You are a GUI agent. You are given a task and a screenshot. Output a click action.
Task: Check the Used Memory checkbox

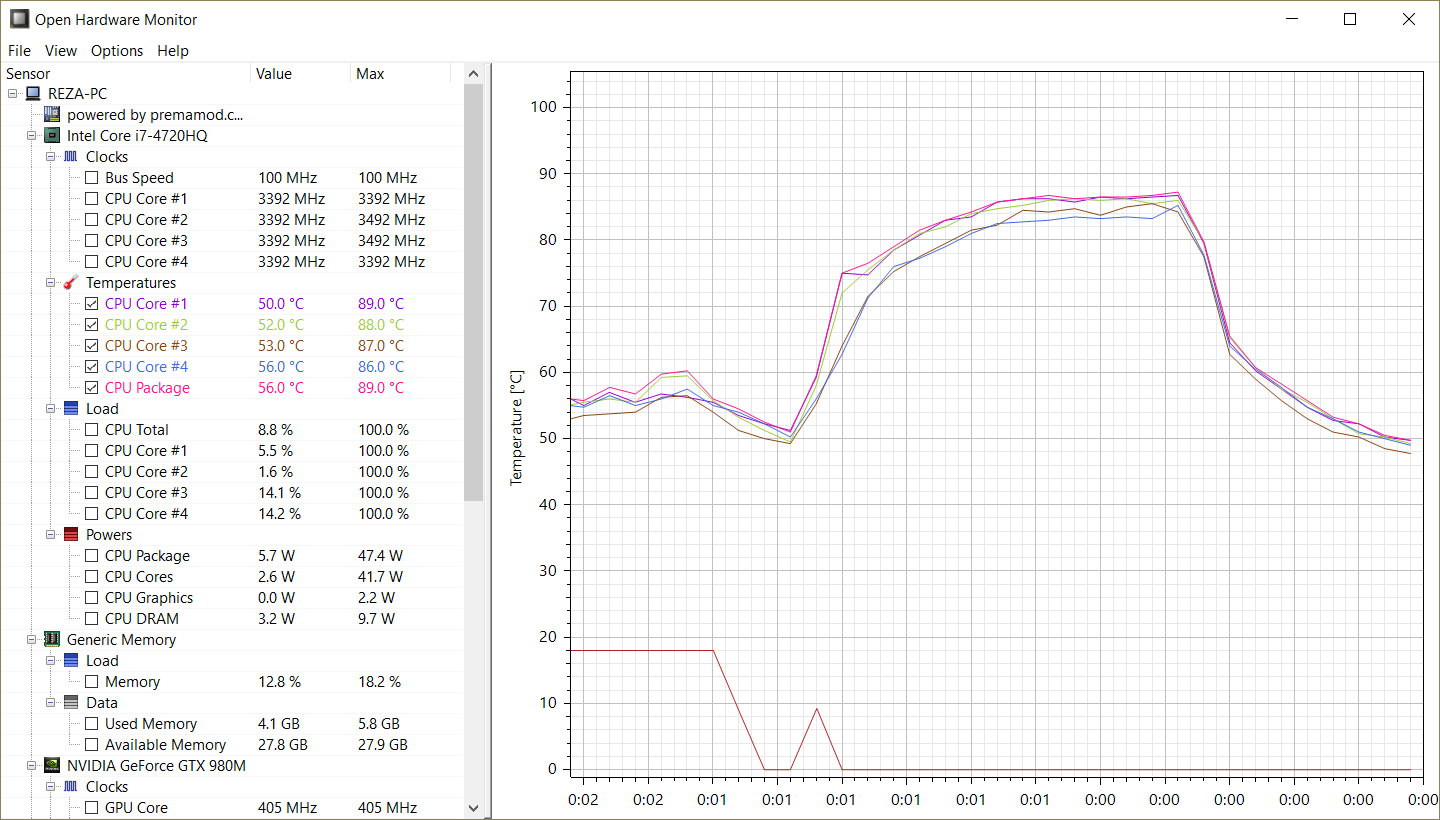92,723
